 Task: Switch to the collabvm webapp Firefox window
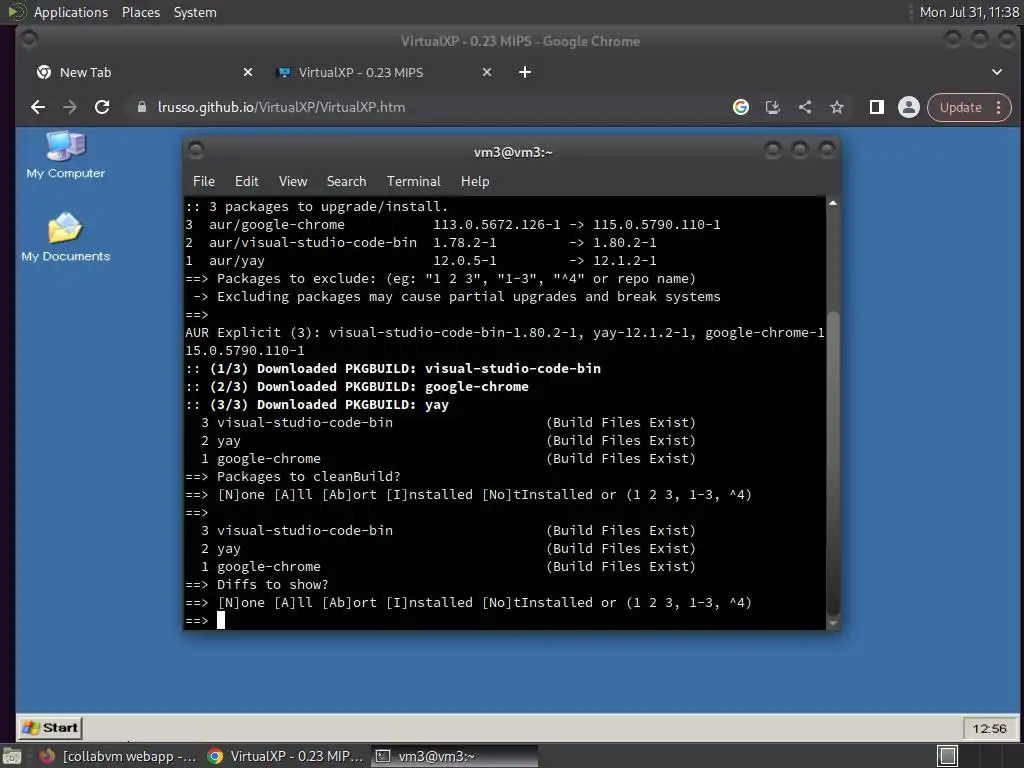118,756
